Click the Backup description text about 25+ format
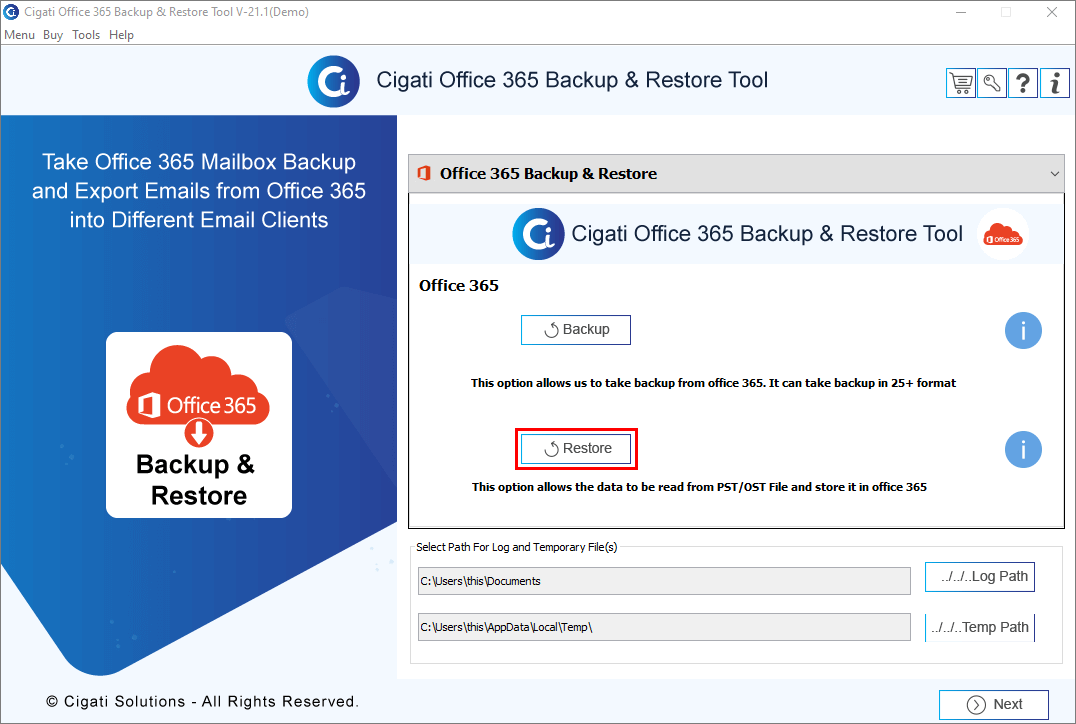 point(713,383)
